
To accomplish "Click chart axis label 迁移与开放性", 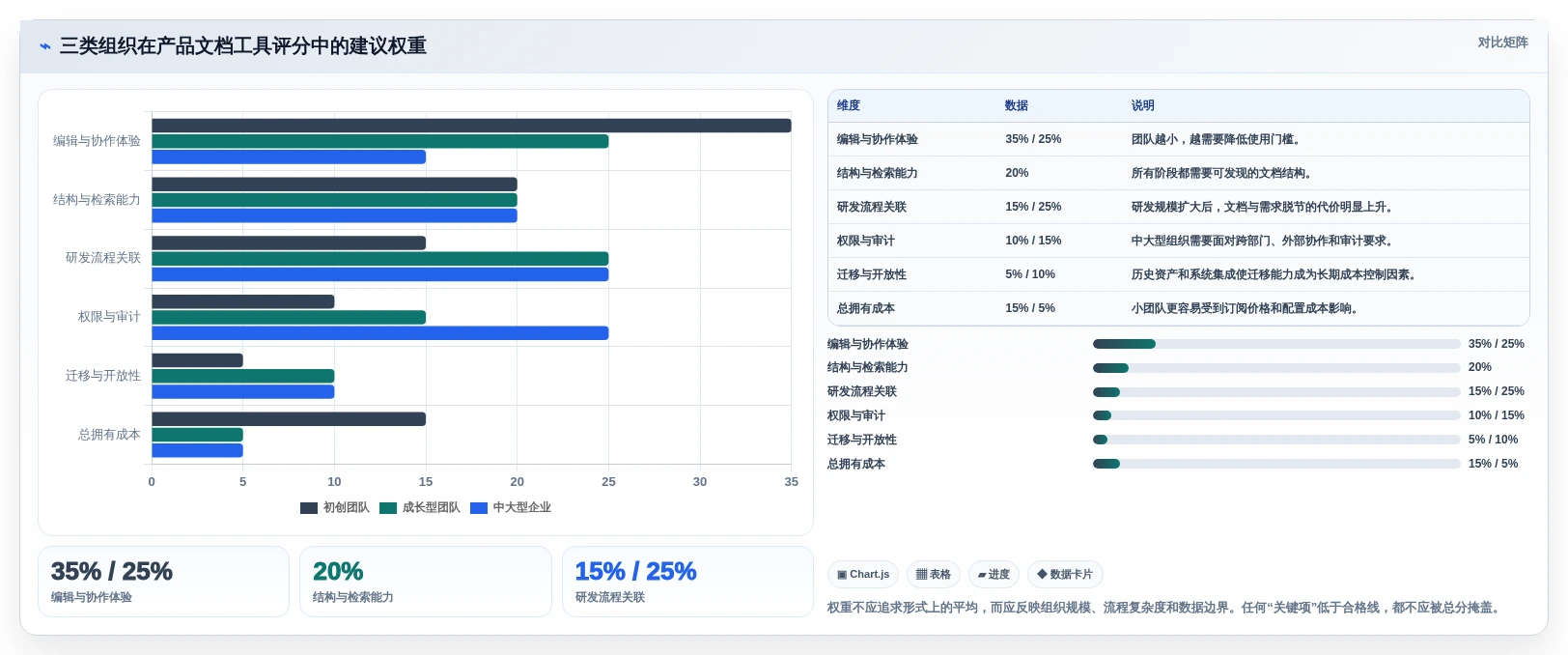I will [103, 376].
